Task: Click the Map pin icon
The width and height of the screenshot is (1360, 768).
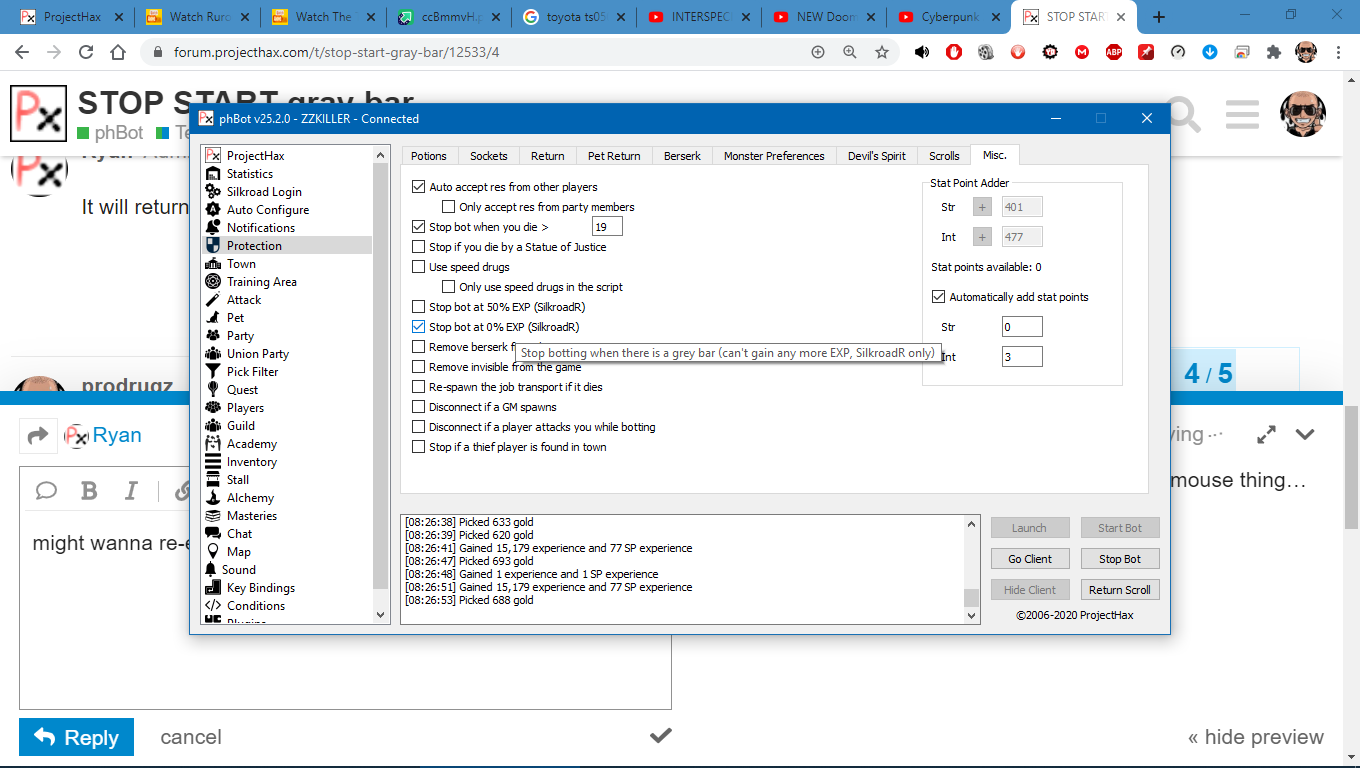Action: 213,552
